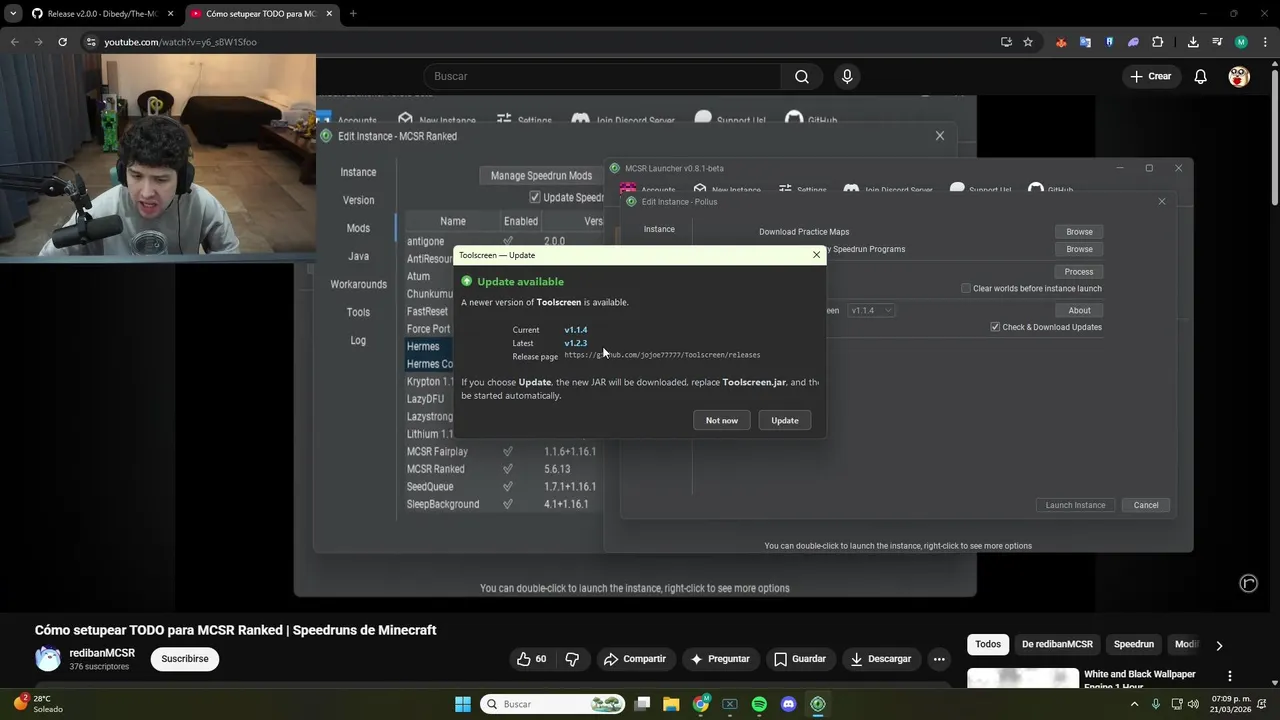Image resolution: width=1280 pixels, height=720 pixels.
Task: Click the voice search microphone icon
Action: 847,76
